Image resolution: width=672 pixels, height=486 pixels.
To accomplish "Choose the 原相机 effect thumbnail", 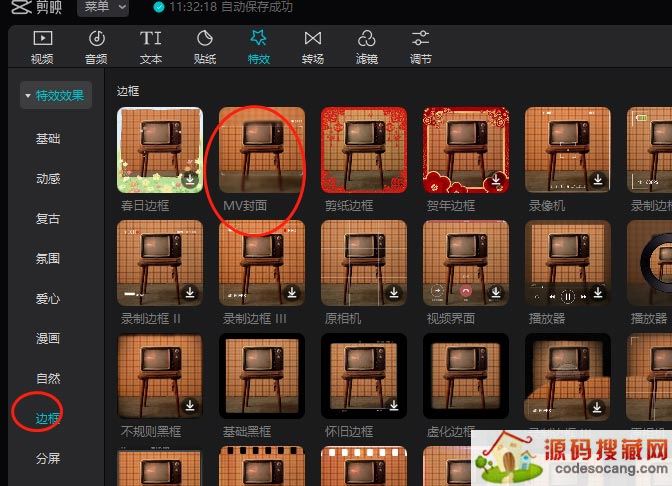I will point(364,263).
